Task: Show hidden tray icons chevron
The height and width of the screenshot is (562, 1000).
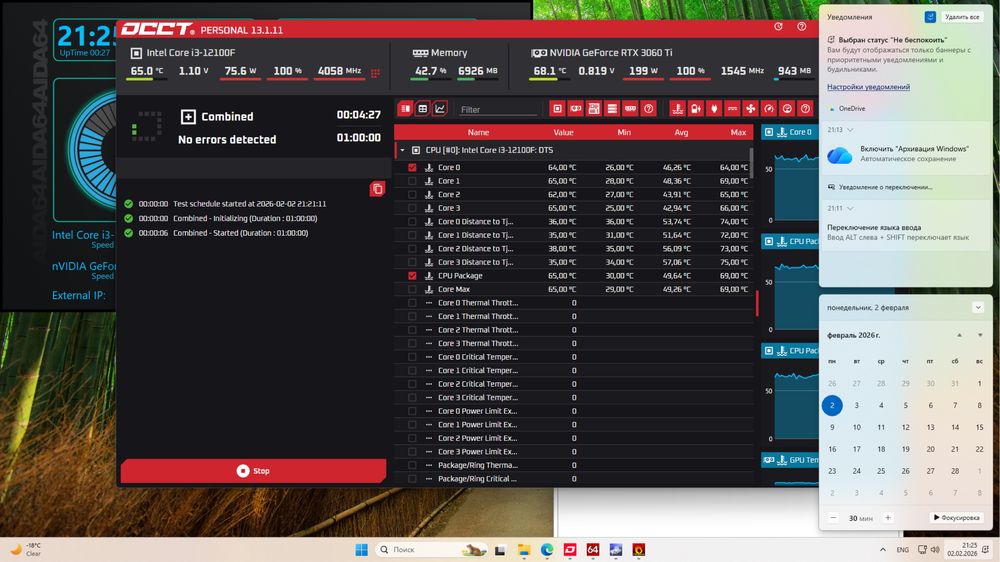Action: pyautogui.click(x=883, y=550)
